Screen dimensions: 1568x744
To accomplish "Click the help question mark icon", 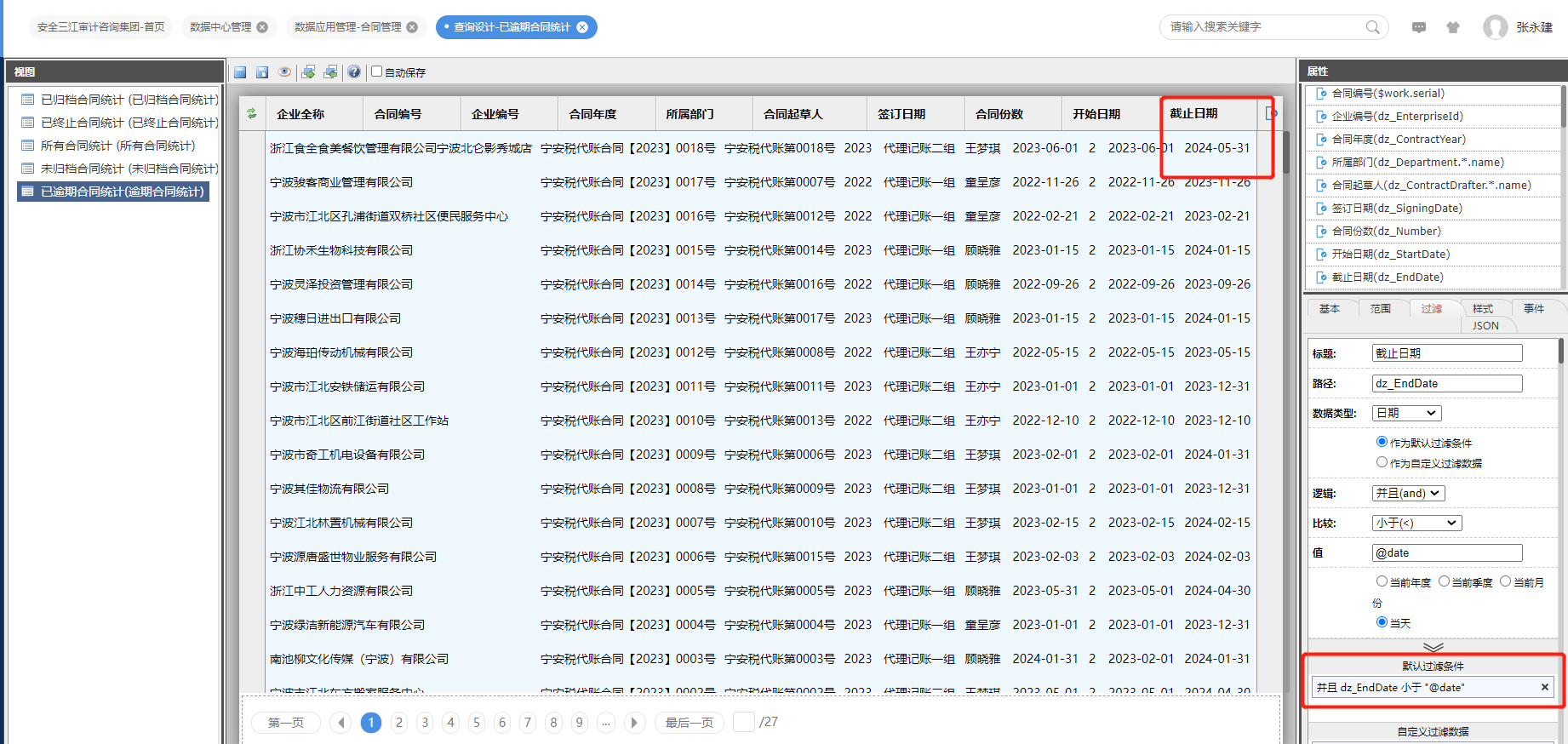I will tap(354, 72).
